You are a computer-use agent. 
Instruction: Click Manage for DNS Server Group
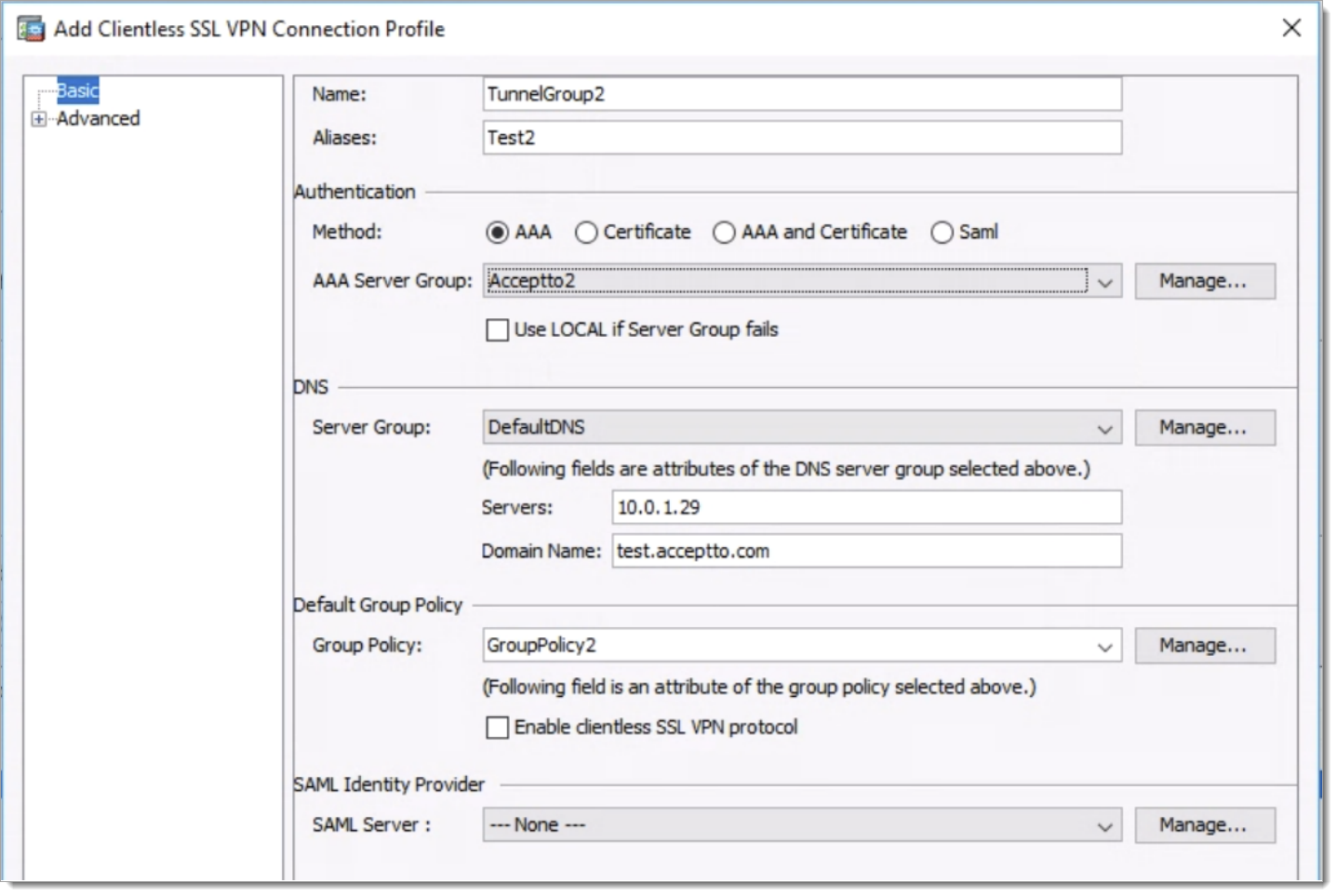[1205, 428]
